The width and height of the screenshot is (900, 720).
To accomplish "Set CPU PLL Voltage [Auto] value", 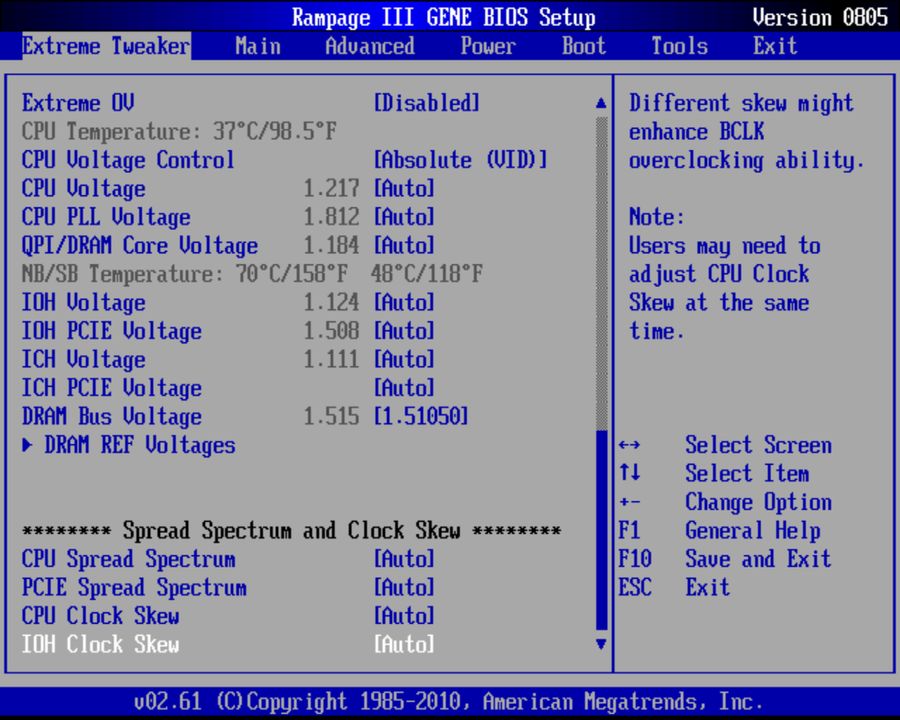I will 404,217.
